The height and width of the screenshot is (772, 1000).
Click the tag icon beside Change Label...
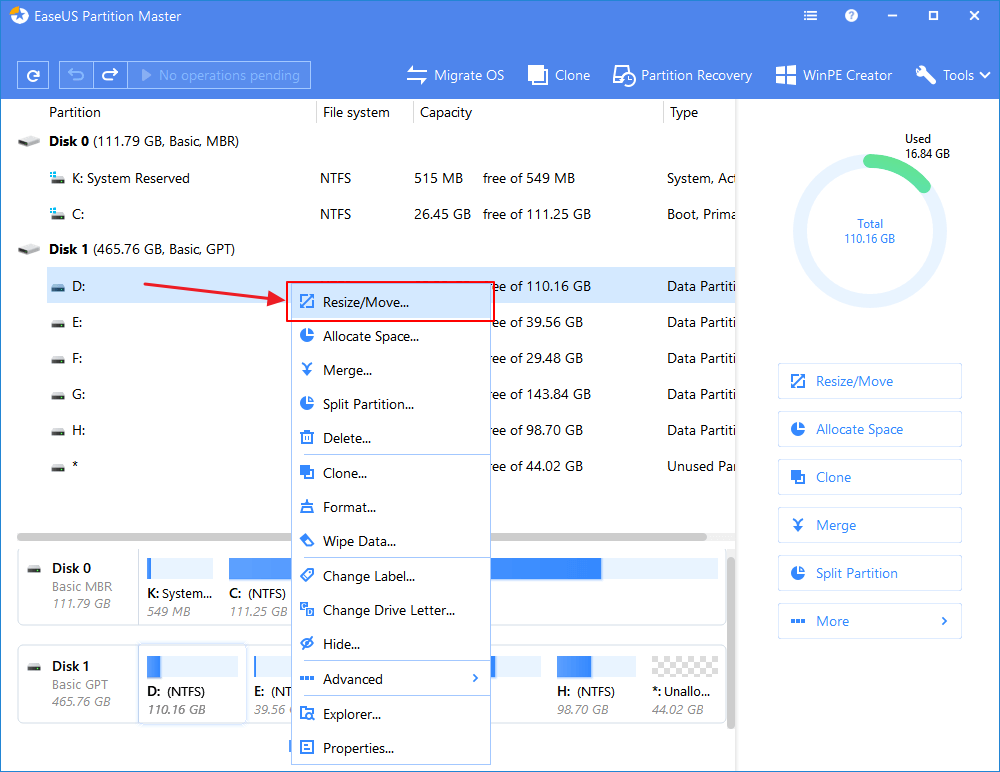307,575
